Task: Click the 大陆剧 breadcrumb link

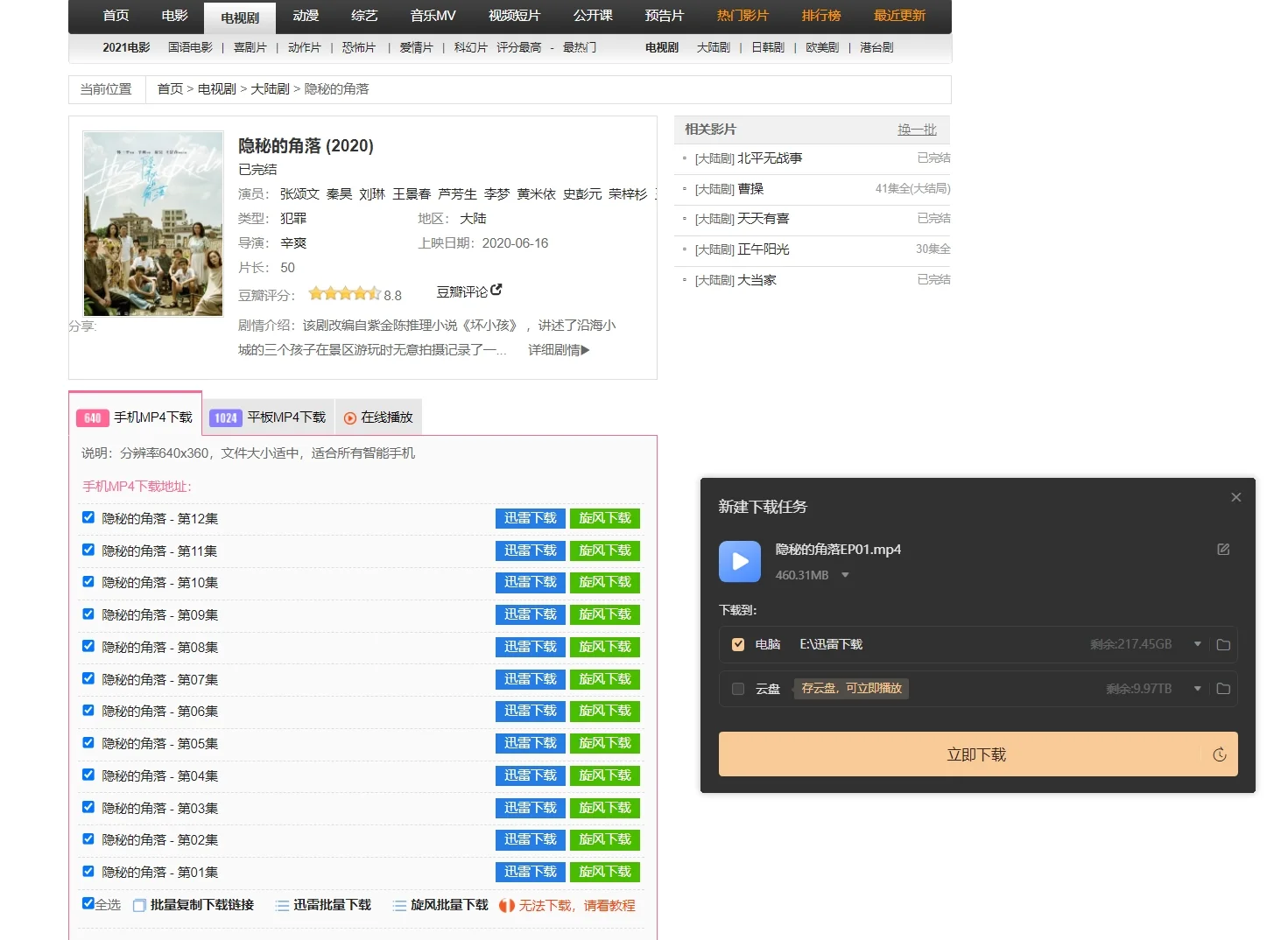Action: pos(270,89)
